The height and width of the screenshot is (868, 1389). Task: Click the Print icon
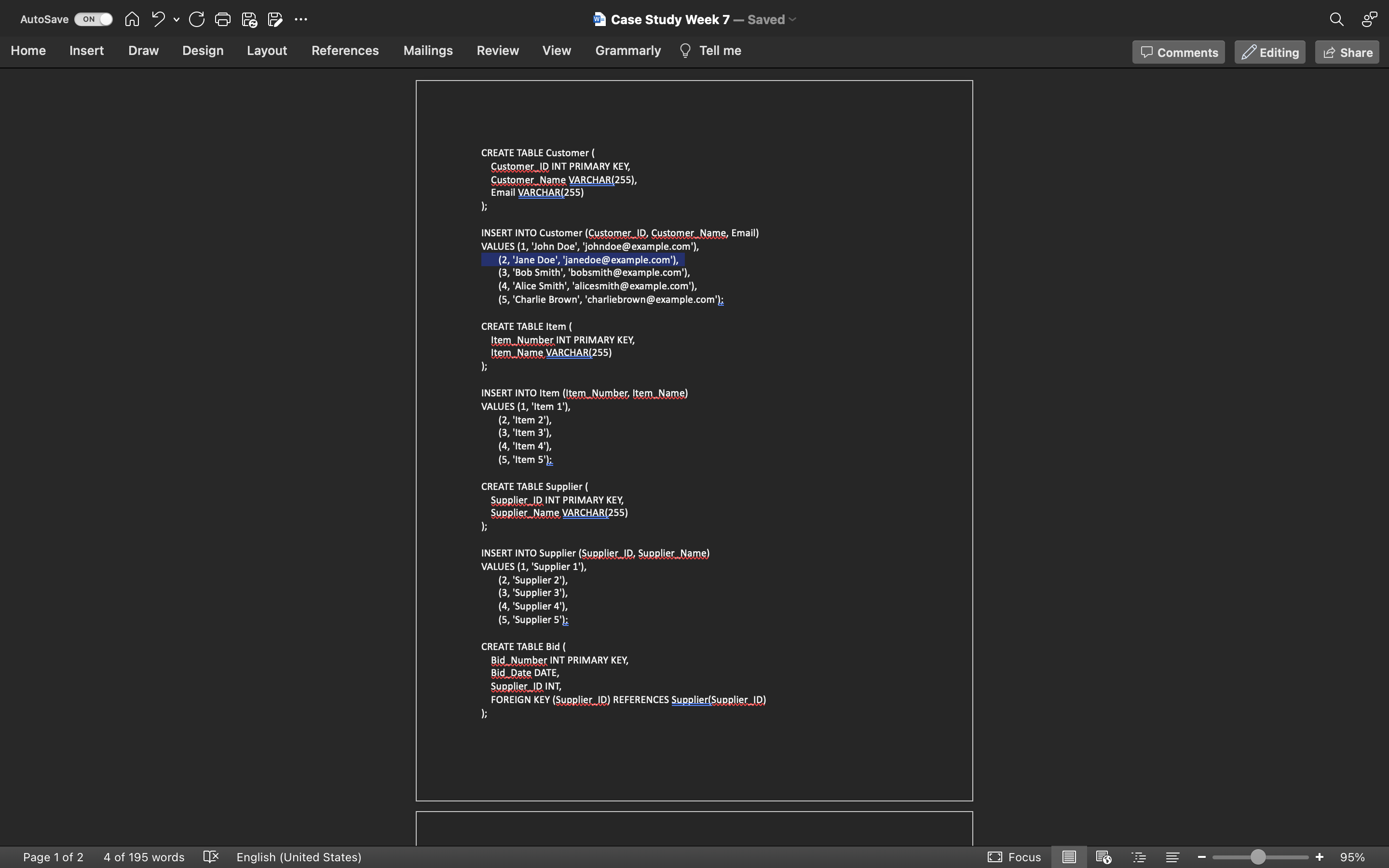(x=223, y=19)
